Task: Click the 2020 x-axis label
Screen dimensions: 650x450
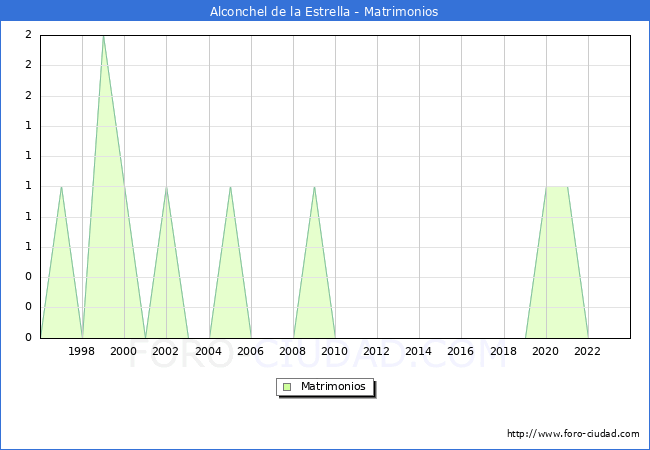Action: point(546,351)
